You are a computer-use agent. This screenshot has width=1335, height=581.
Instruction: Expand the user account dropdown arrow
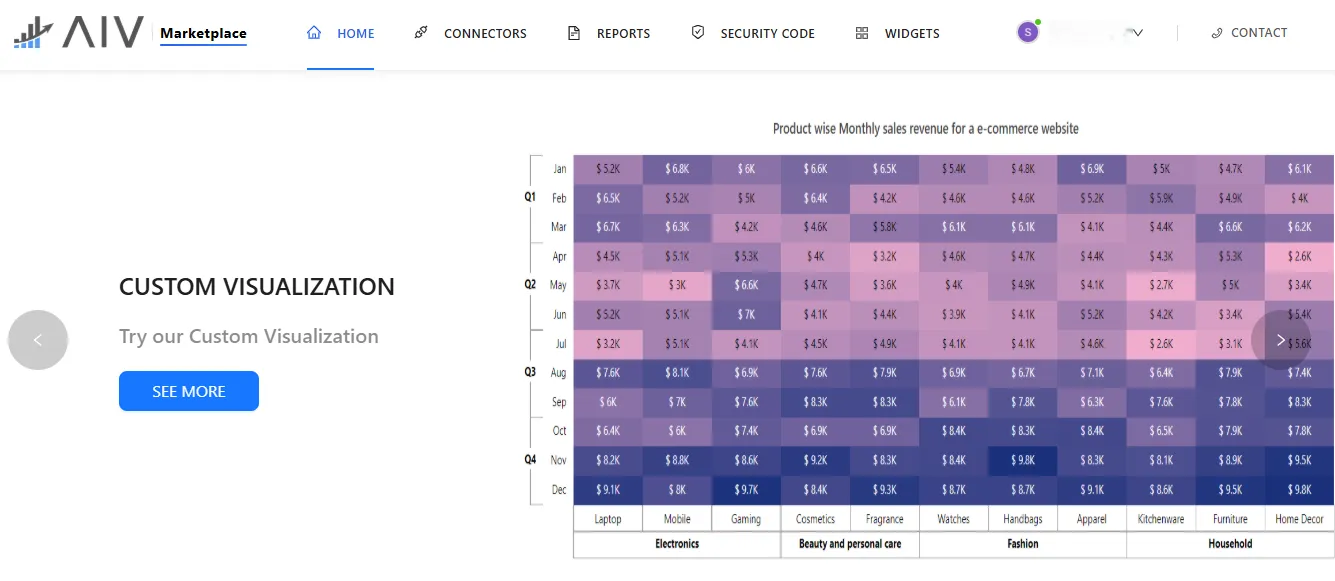pyautogui.click(x=1137, y=33)
